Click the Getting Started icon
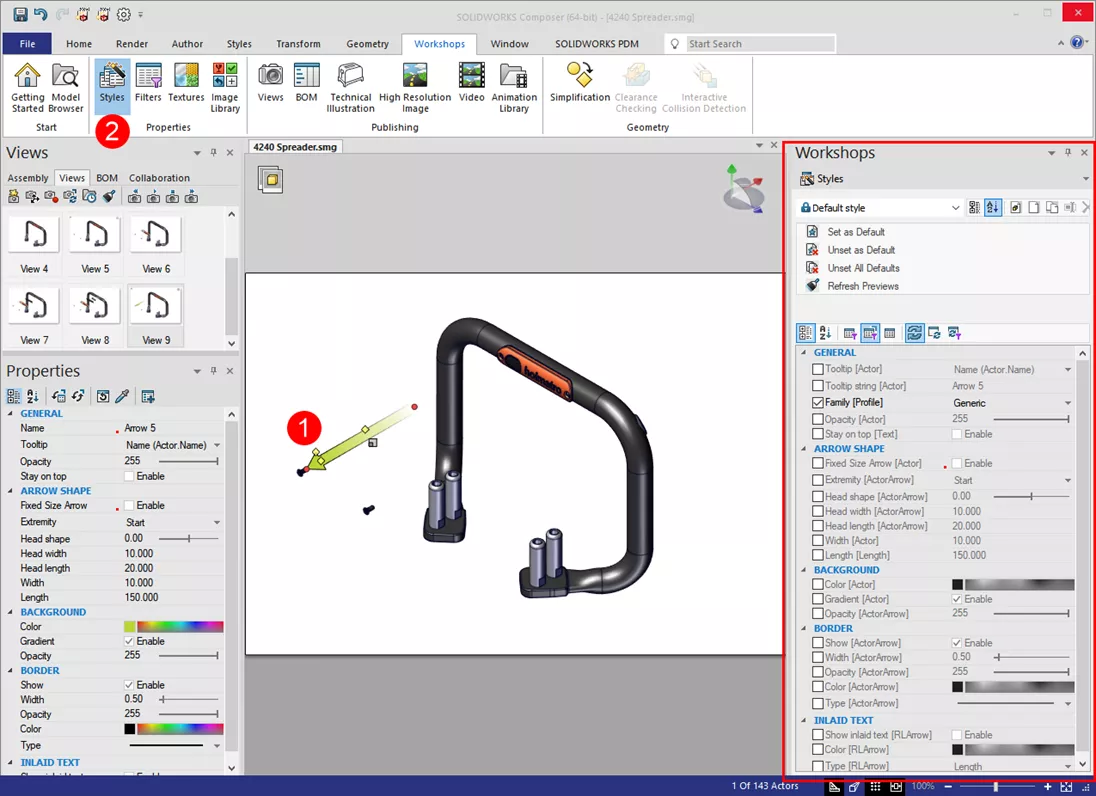This screenshot has width=1096, height=796. point(28,87)
